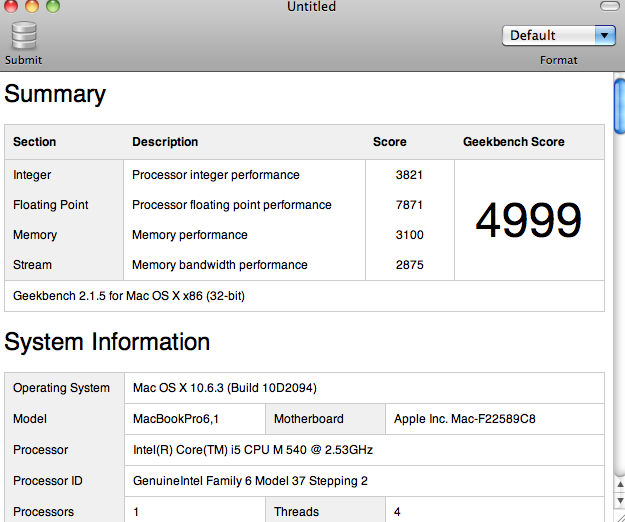Screen dimensions: 625x522
Task: Click the Motherboard label
Action: point(309,419)
